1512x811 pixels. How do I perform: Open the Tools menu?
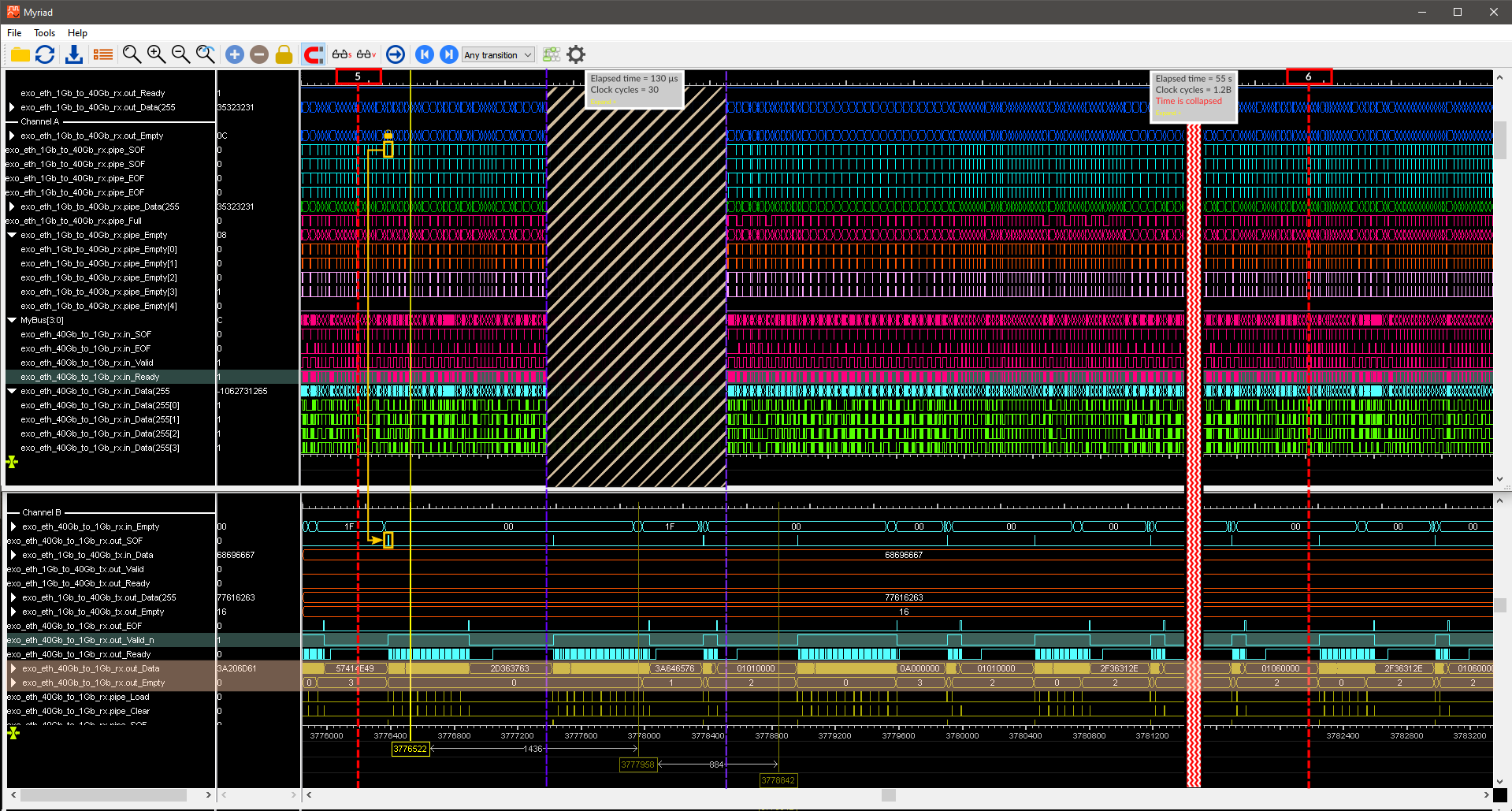44,33
